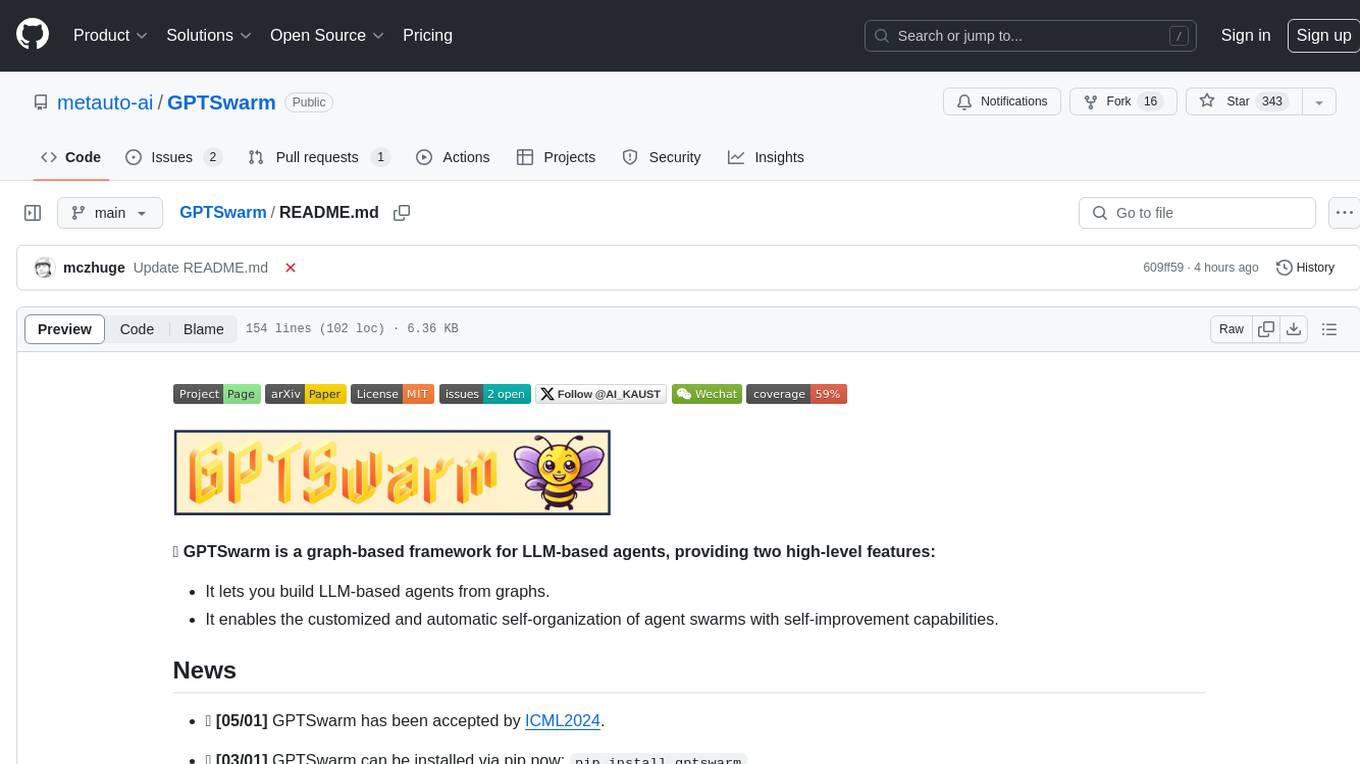Click the arXiv Paper badge
Screen dimensions: 1360x764
[x=305, y=394]
